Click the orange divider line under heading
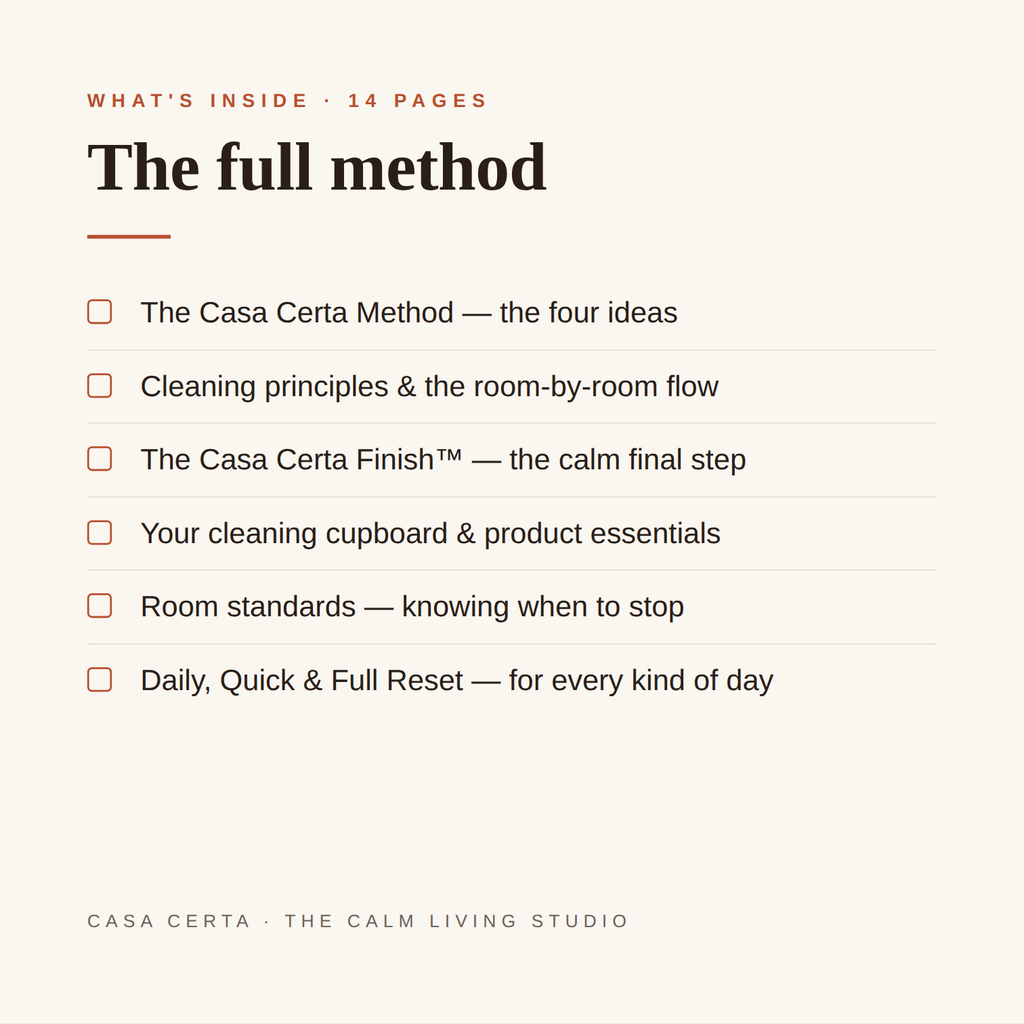Viewport: 1024px width, 1024px height. (x=129, y=236)
